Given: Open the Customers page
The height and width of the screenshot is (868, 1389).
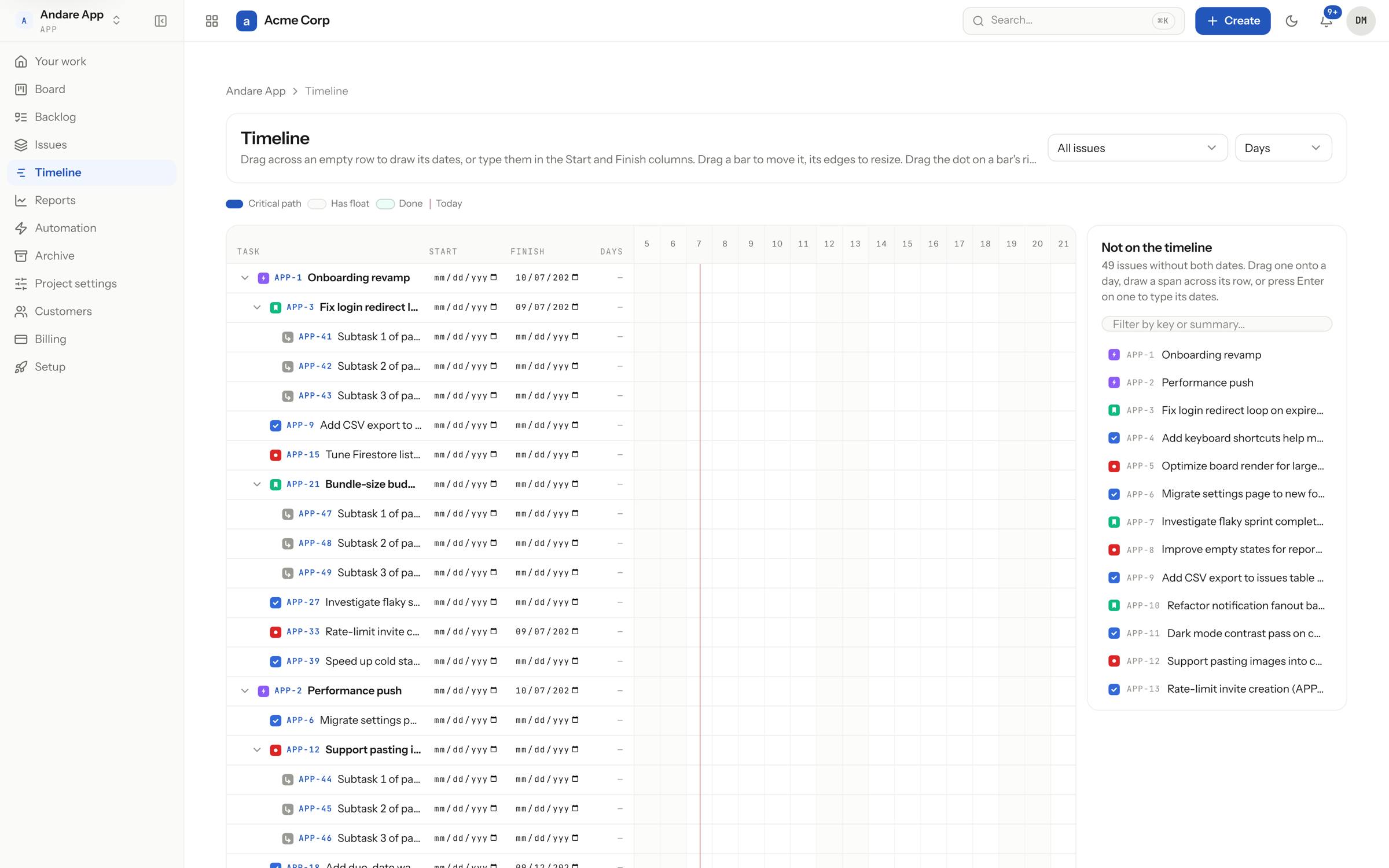Looking at the screenshot, I should pos(91,311).
